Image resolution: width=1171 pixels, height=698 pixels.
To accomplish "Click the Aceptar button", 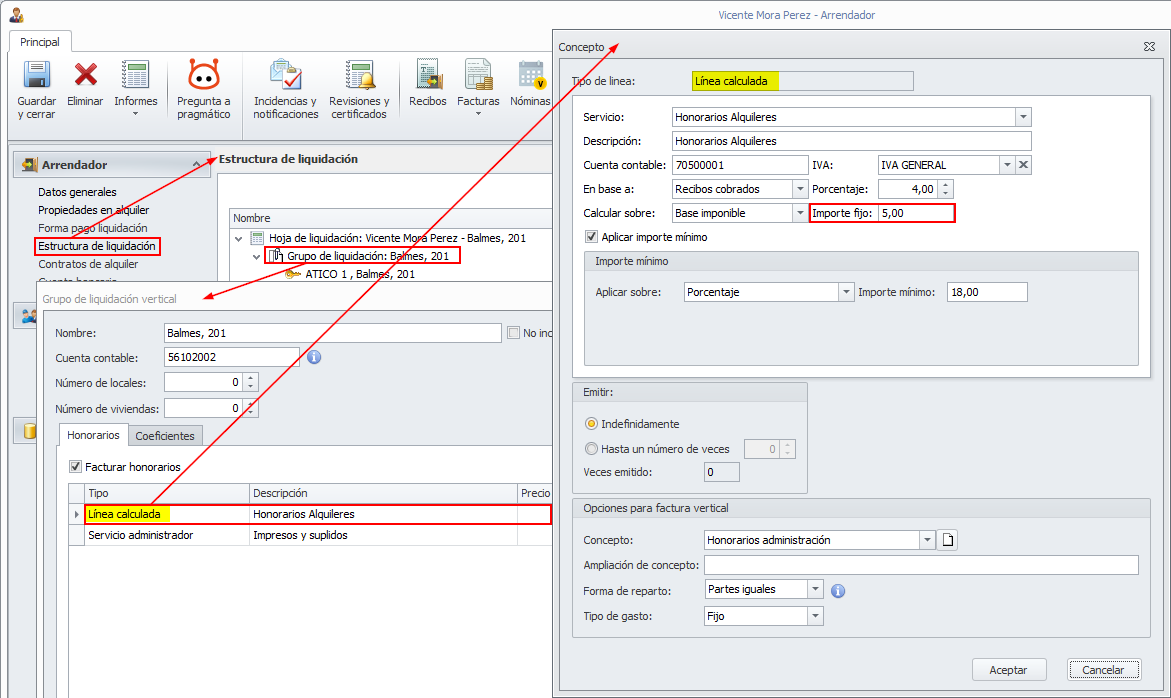I will (x=1008, y=670).
